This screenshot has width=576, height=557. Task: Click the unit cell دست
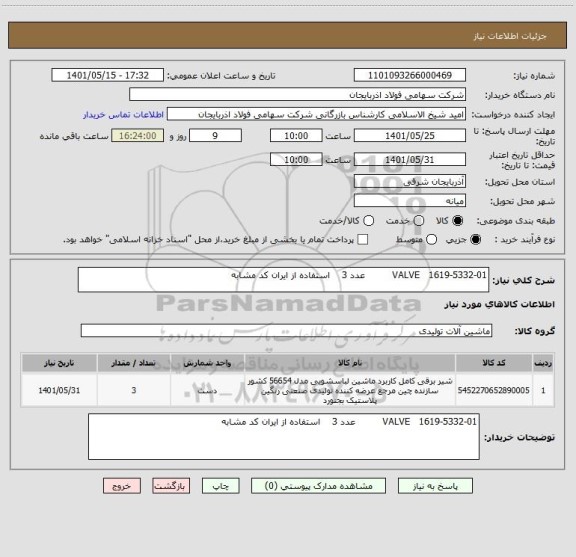click(x=207, y=390)
